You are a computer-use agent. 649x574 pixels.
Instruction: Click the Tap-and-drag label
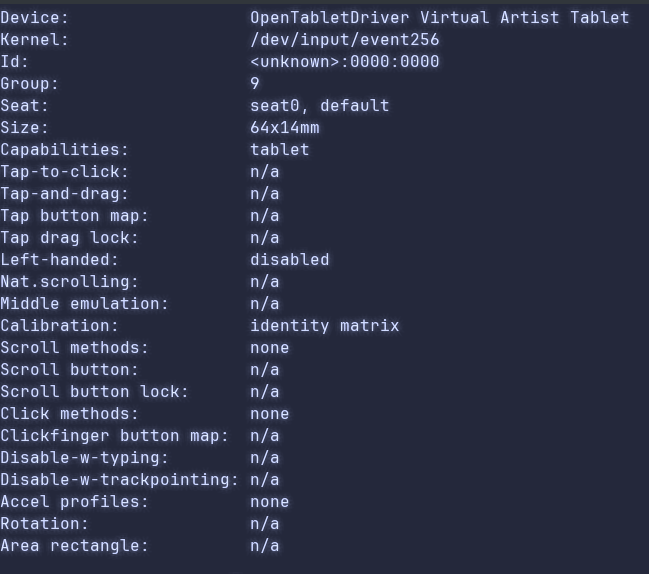coord(65,194)
